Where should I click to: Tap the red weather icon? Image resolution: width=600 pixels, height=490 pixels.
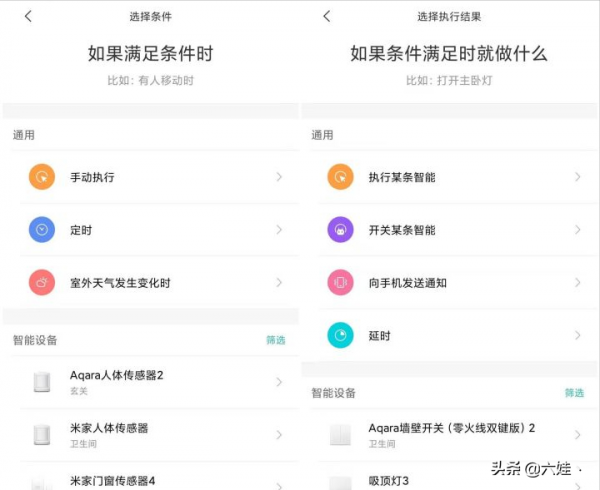click(42, 282)
